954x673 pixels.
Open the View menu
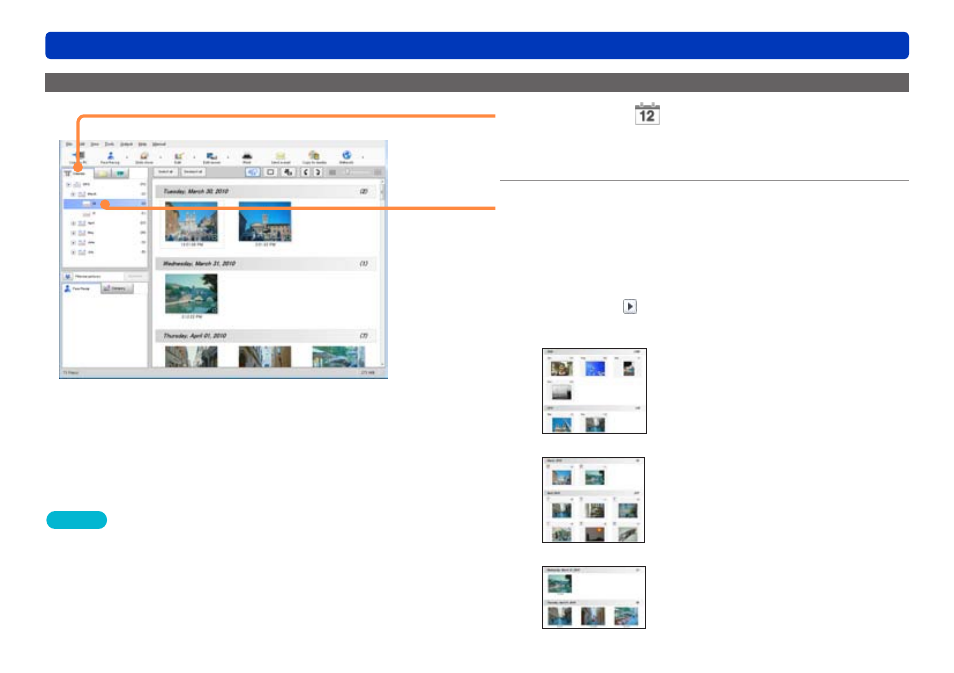94,144
